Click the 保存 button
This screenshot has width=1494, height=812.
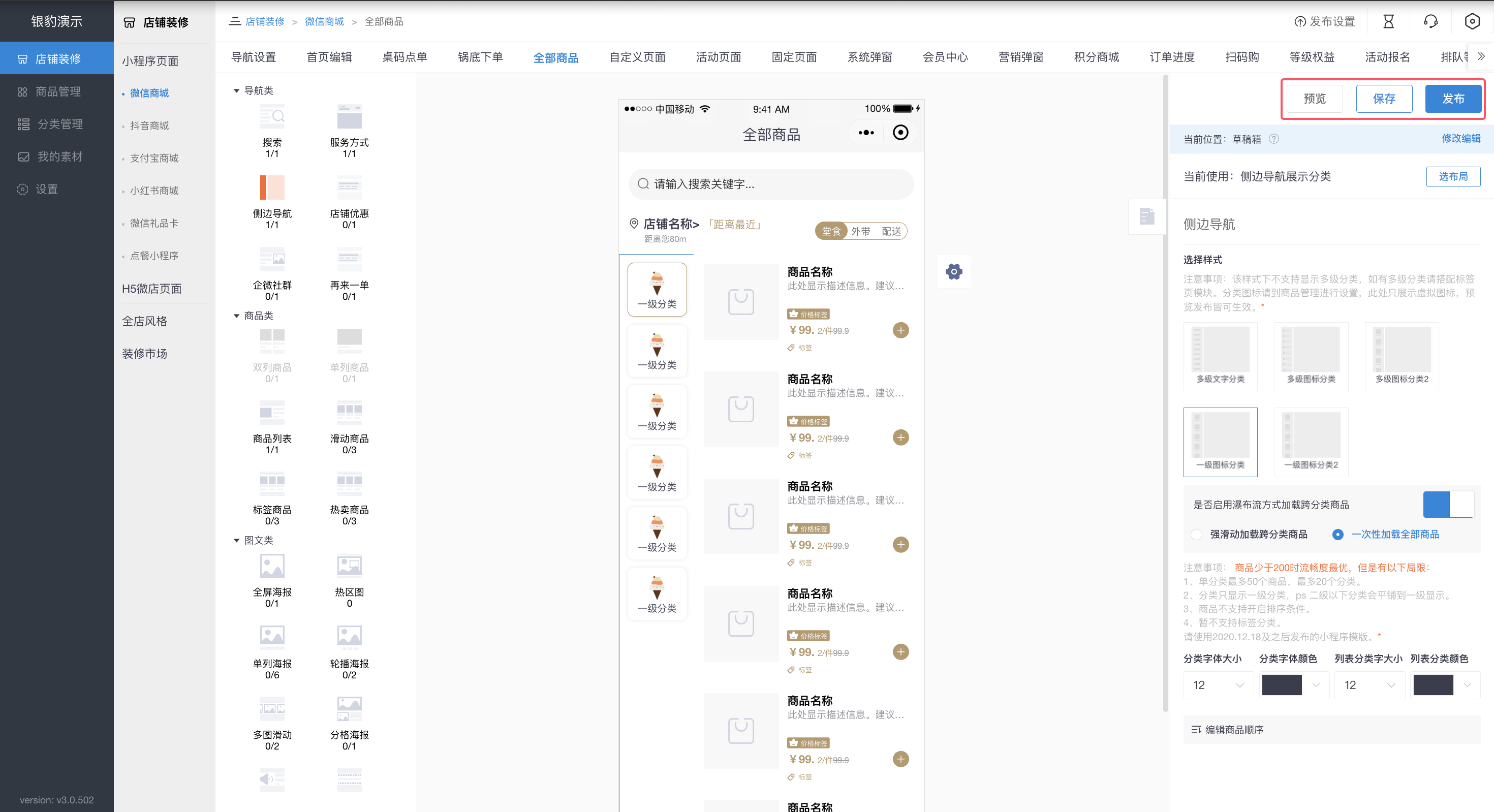[1384, 99]
